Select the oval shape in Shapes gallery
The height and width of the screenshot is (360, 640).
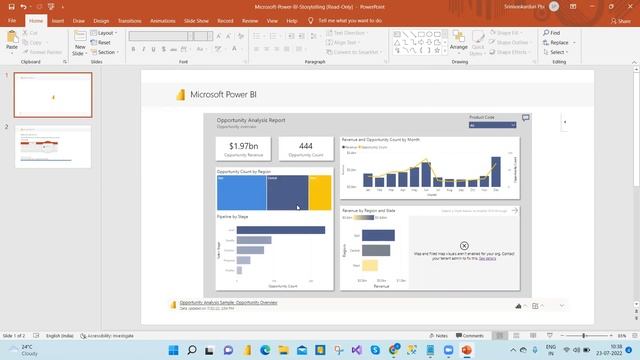point(429,34)
